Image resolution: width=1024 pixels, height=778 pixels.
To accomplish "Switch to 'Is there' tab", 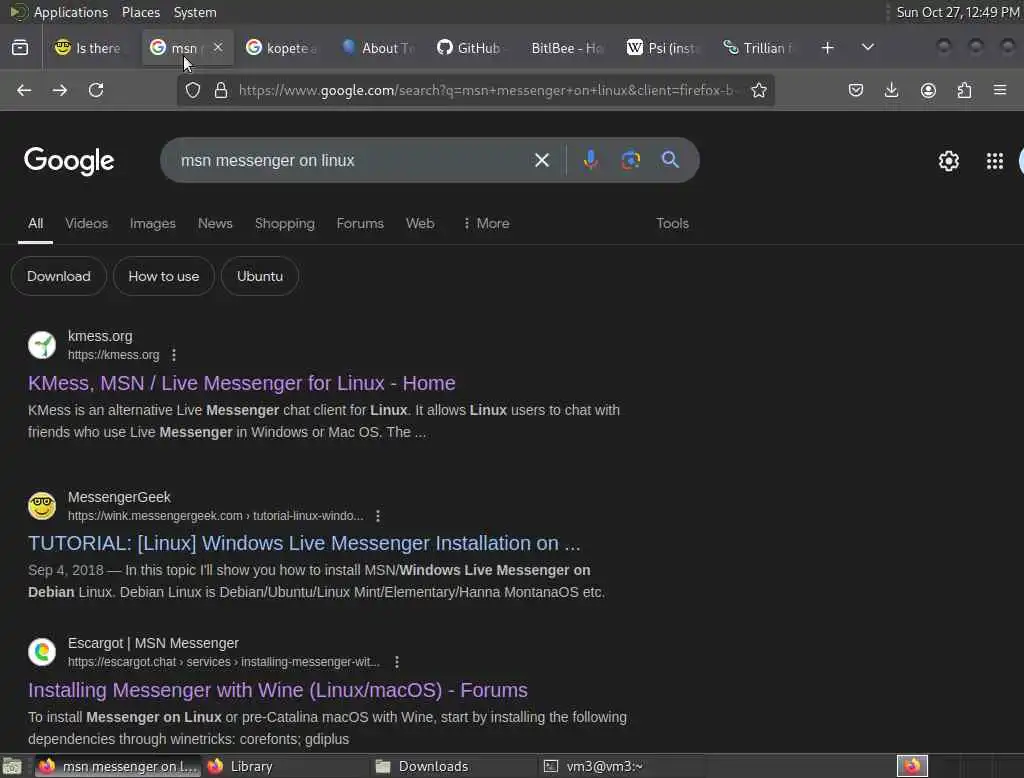I will [88, 48].
